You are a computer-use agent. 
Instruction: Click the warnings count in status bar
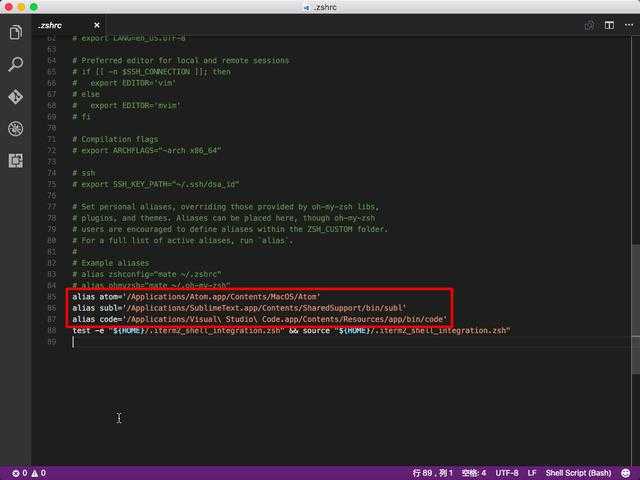pos(39,473)
